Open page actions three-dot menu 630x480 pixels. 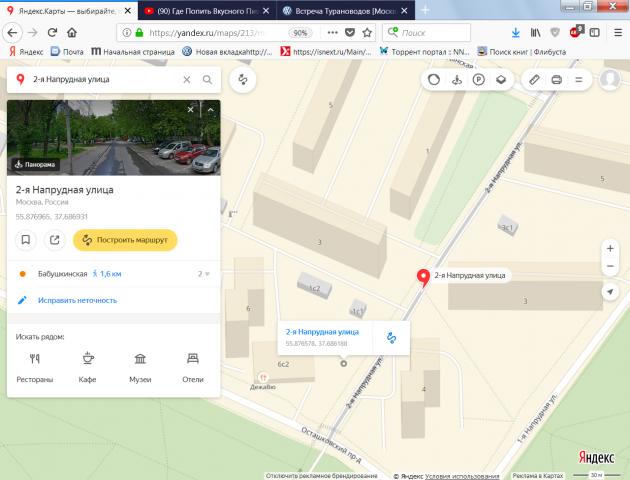pyautogui.click(x=333, y=33)
